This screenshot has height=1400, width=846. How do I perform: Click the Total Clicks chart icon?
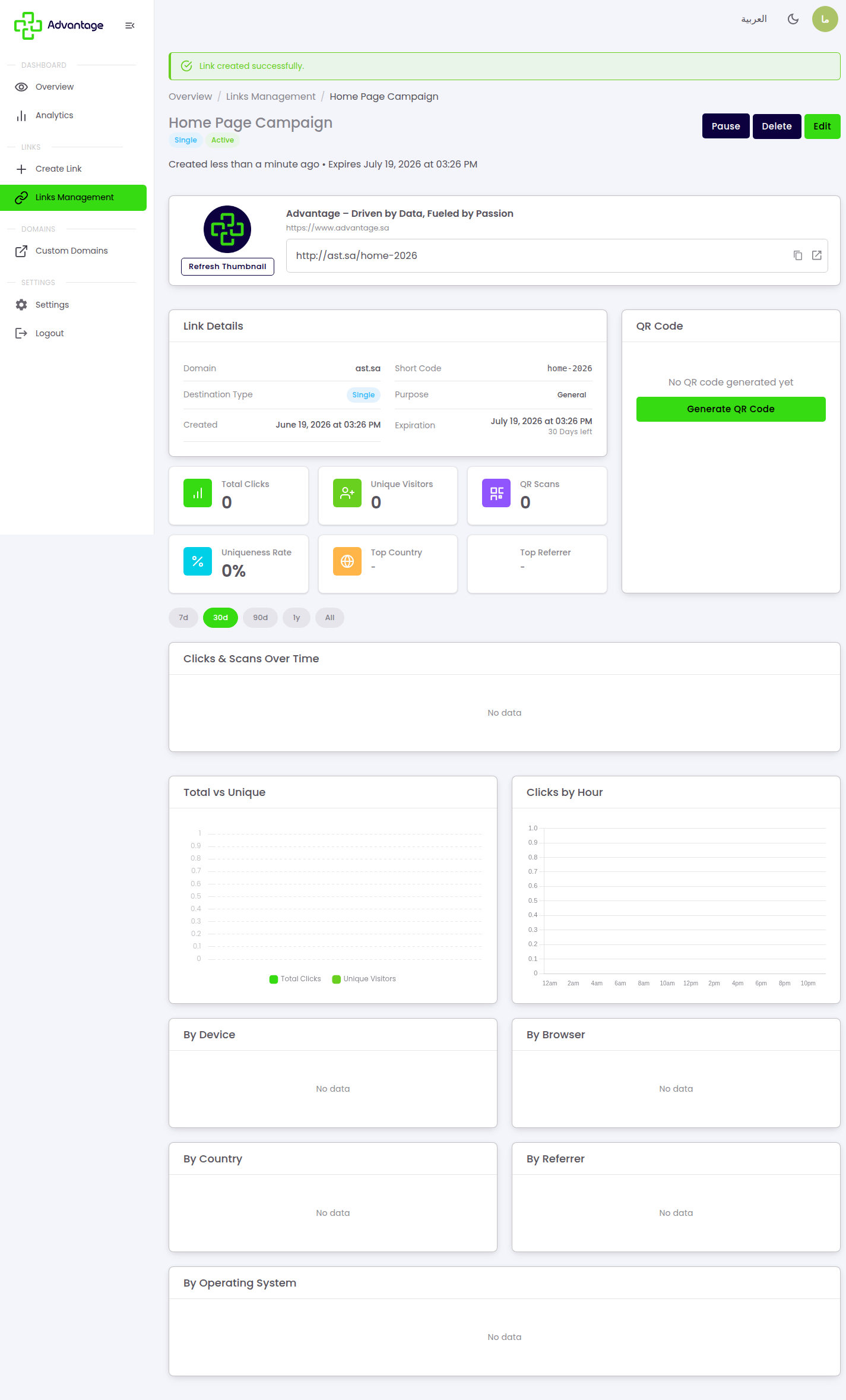(x=198, y=493)
